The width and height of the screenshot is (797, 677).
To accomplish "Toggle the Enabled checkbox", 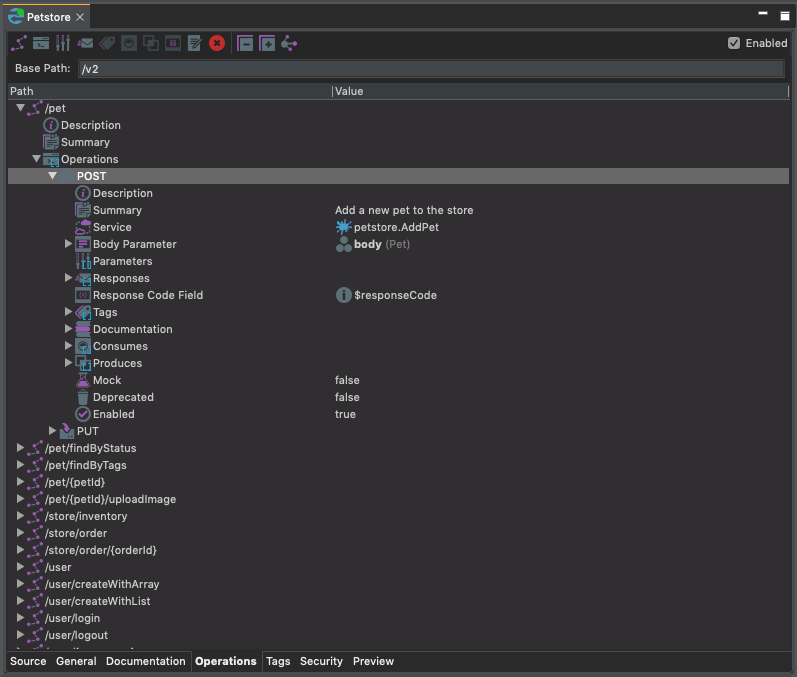I will point(734,43).
